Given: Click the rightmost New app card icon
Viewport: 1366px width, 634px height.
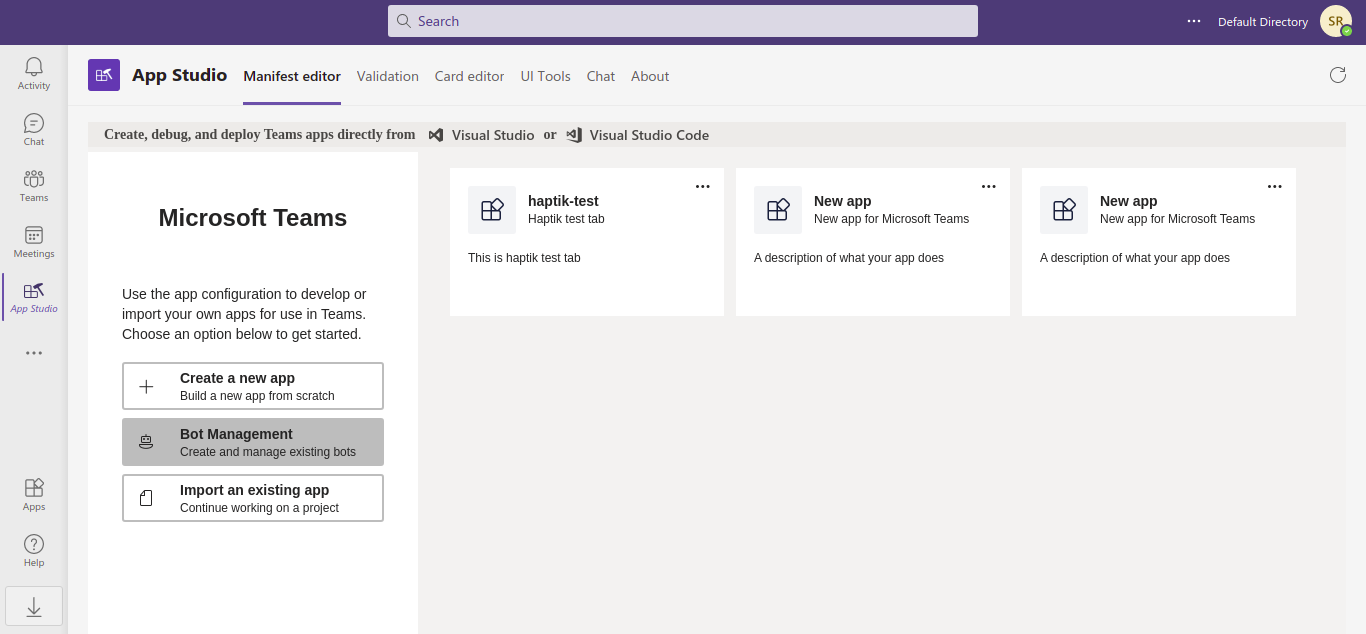Looking at the screenshot, I should [x=1064, y=210].
